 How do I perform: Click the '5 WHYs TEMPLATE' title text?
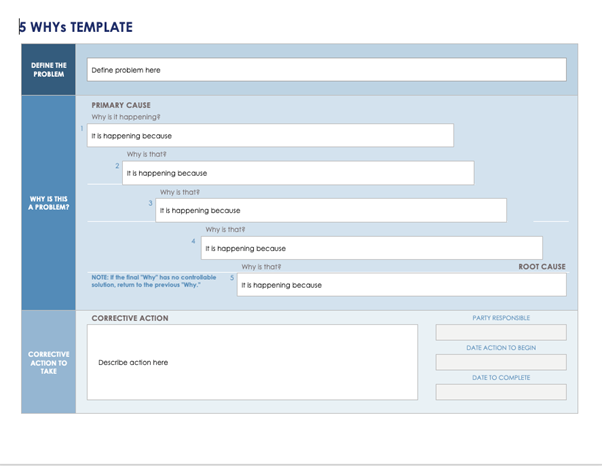pyautogui.click(x=76, y=27)
